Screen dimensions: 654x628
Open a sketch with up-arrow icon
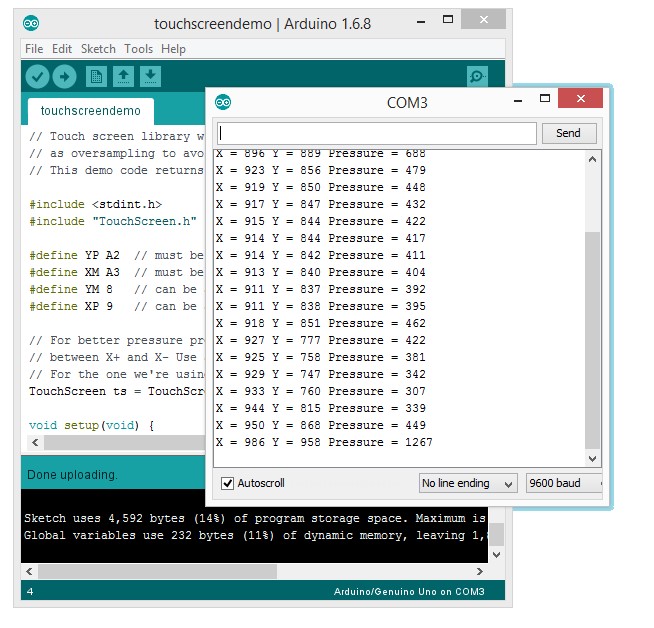pos(123,77)
